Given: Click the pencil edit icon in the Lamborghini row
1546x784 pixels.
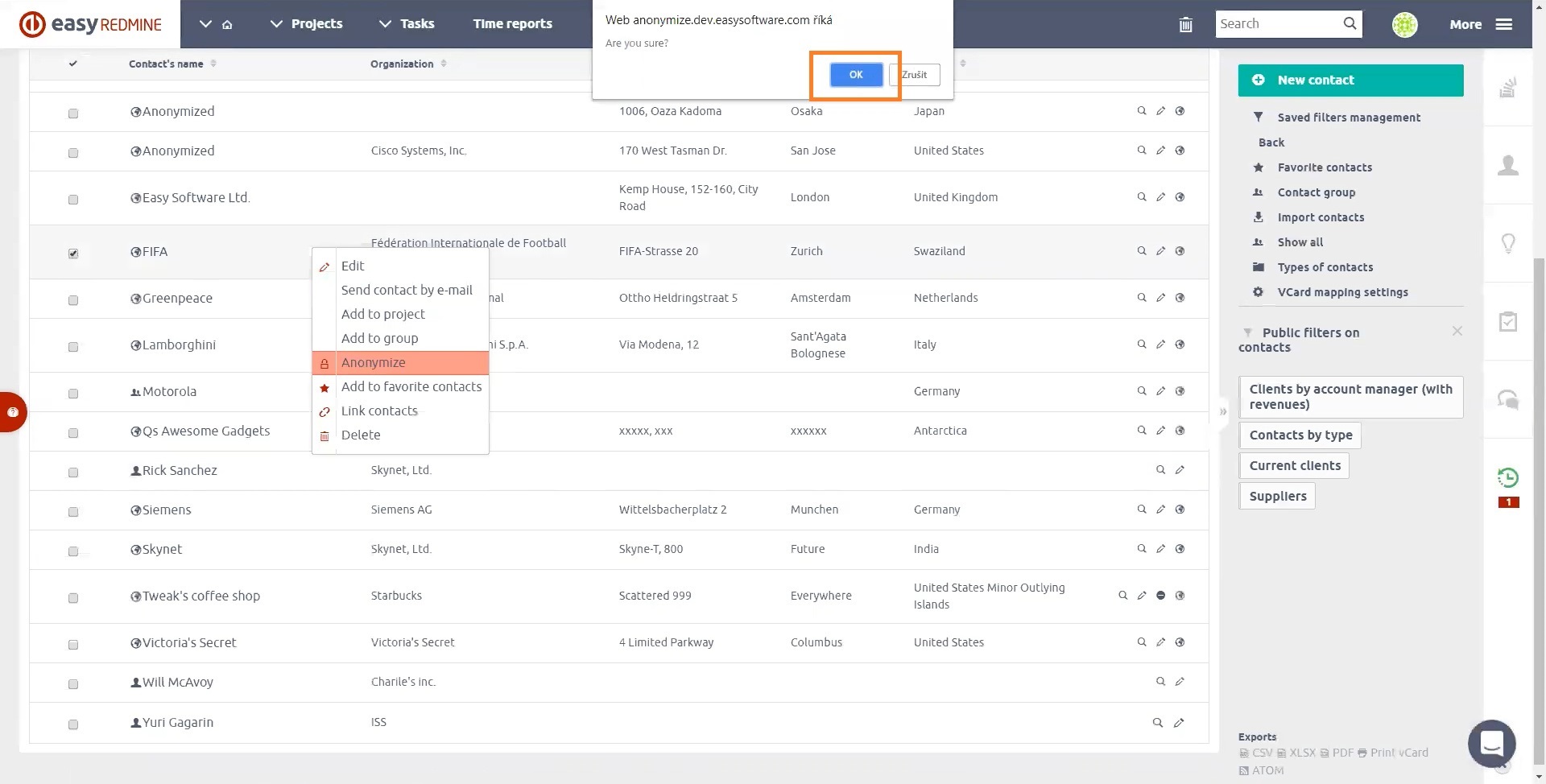Looking at the screenshot, I should click(x=1160, y=345).
